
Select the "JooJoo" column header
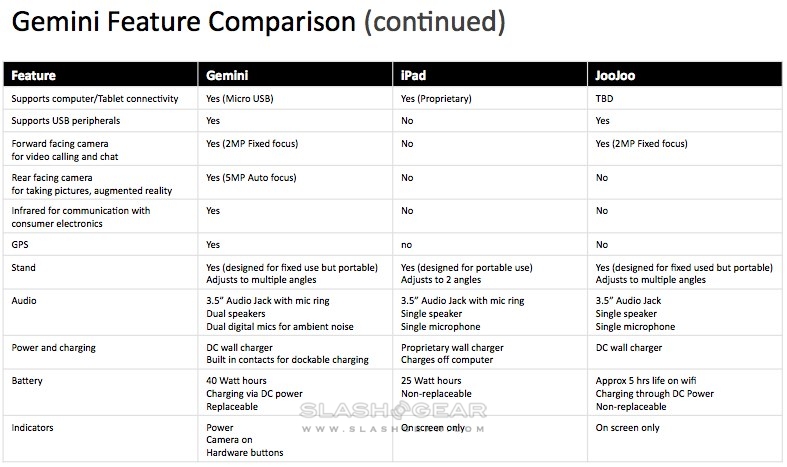click(x=615, y=75)
